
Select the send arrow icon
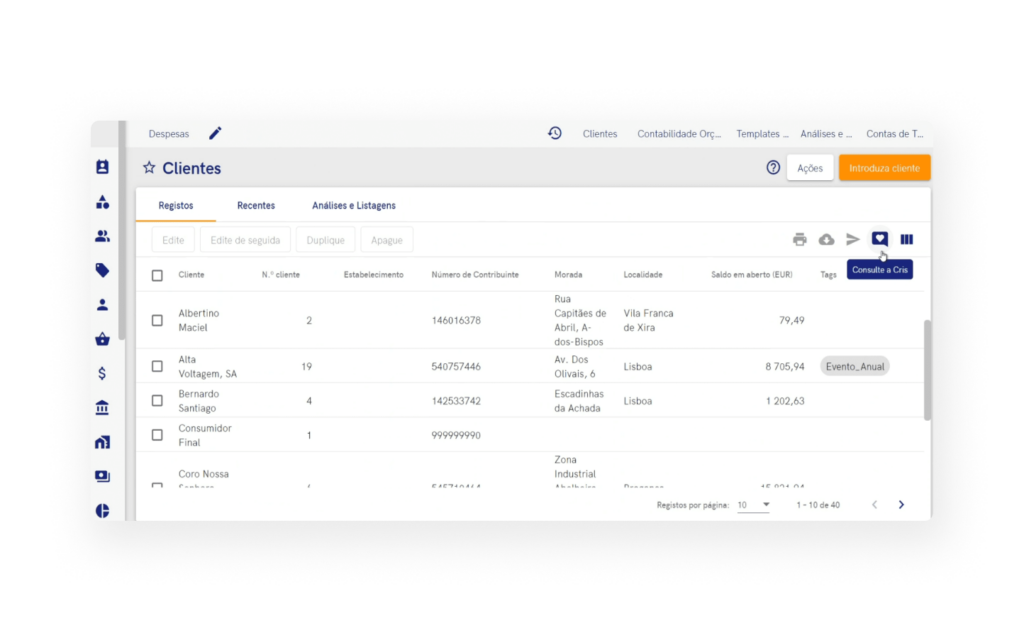[x=852, y=239]
